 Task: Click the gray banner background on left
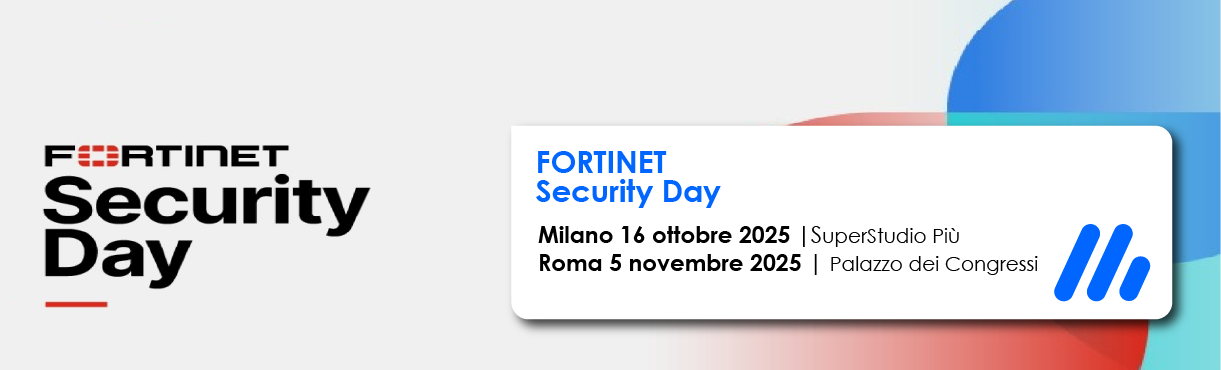click(x=250, y=70)
